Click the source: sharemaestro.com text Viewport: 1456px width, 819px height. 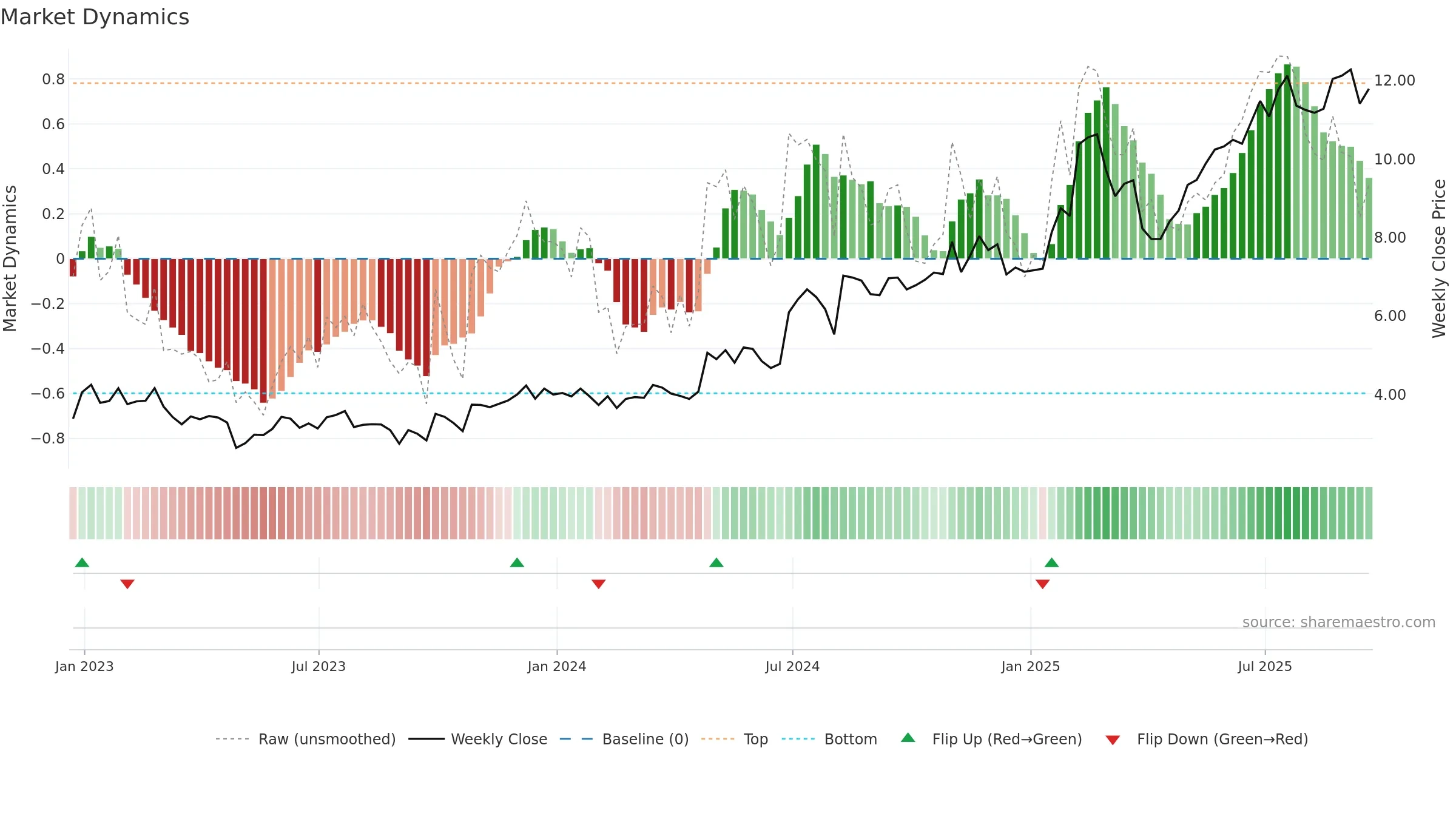tap(1339, 622)
